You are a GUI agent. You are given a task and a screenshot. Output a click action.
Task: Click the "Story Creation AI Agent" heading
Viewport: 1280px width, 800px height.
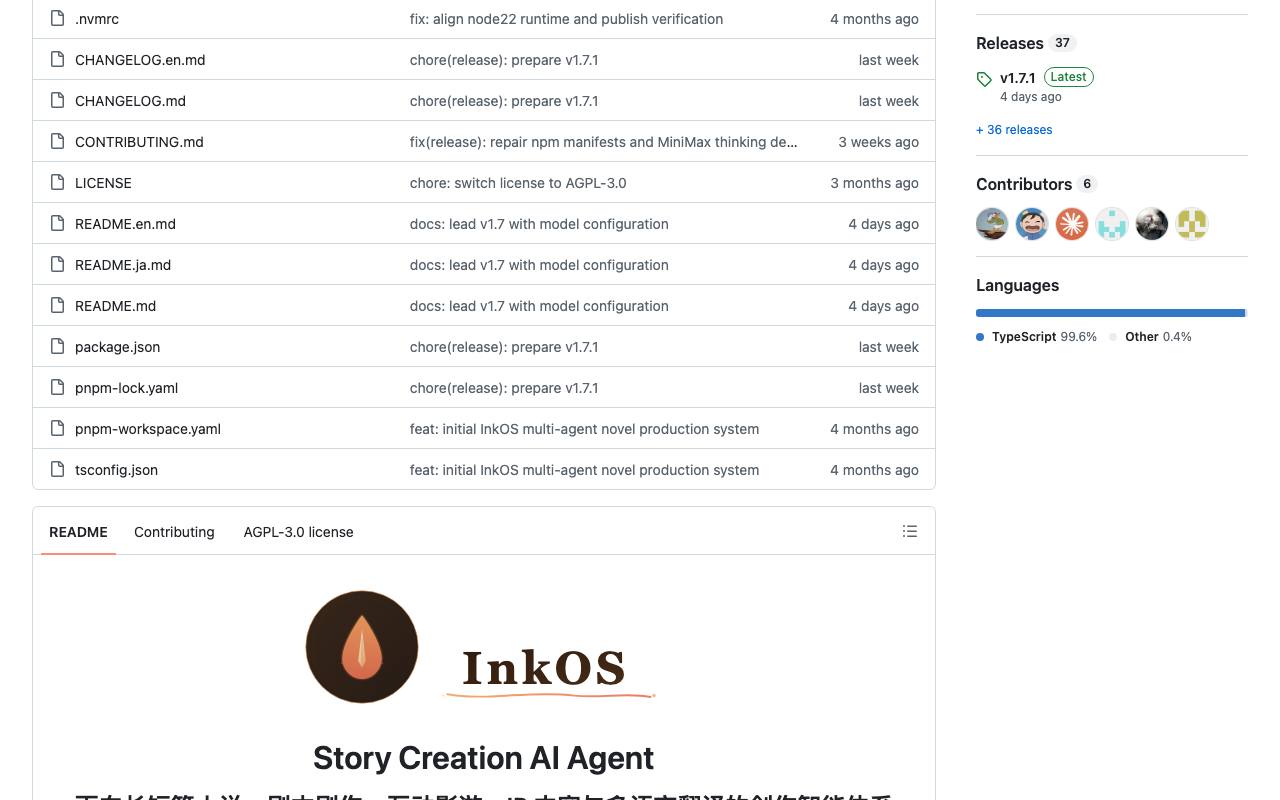(484, 758)
